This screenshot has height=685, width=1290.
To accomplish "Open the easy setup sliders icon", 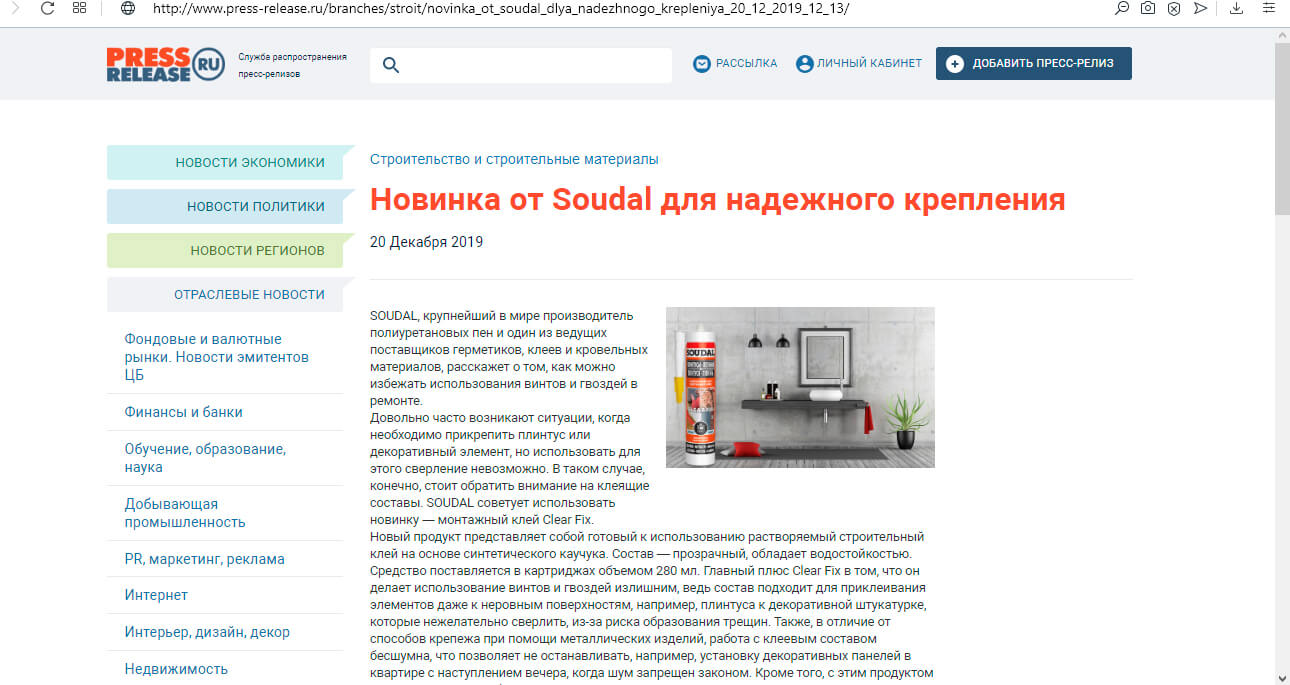I will point(1270,8).
